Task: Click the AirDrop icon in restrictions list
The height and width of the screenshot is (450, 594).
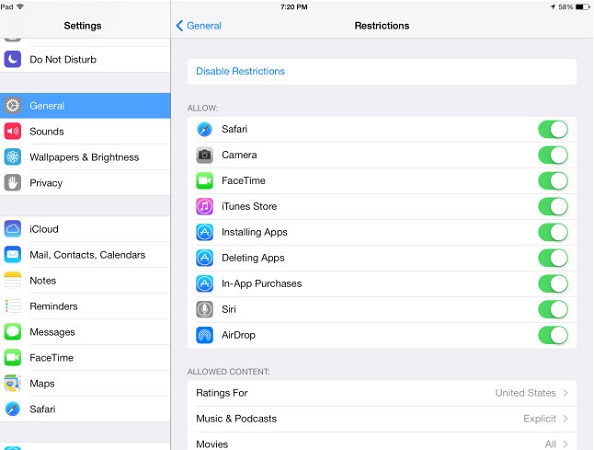Action: [205, 335]
